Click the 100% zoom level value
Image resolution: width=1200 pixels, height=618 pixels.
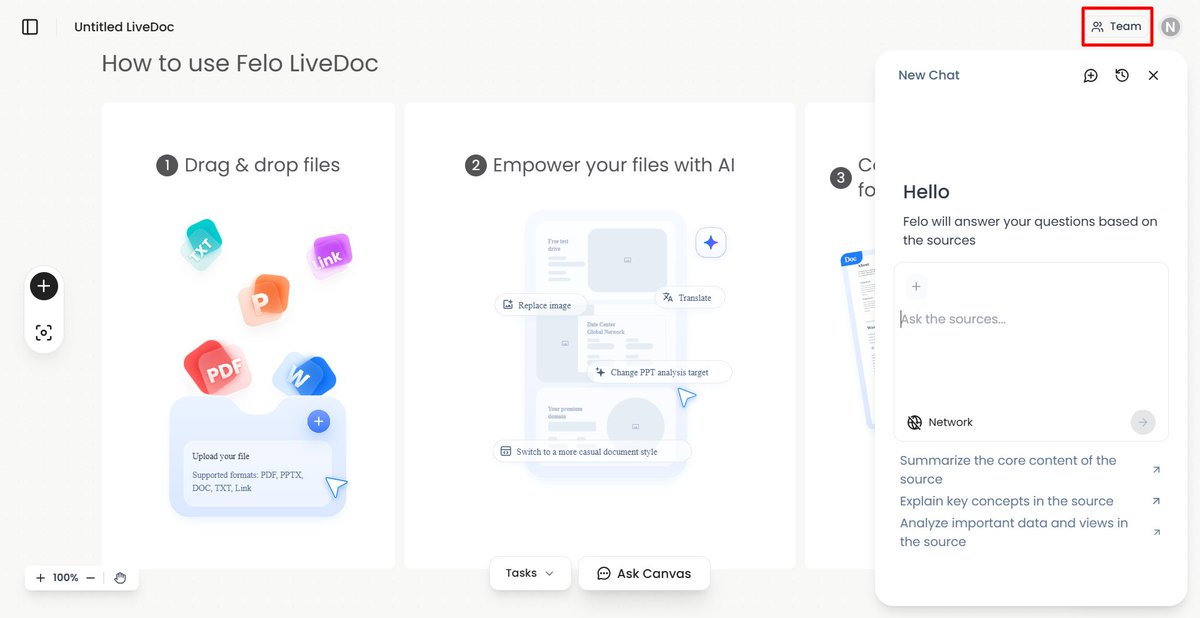tap(66, 578)
